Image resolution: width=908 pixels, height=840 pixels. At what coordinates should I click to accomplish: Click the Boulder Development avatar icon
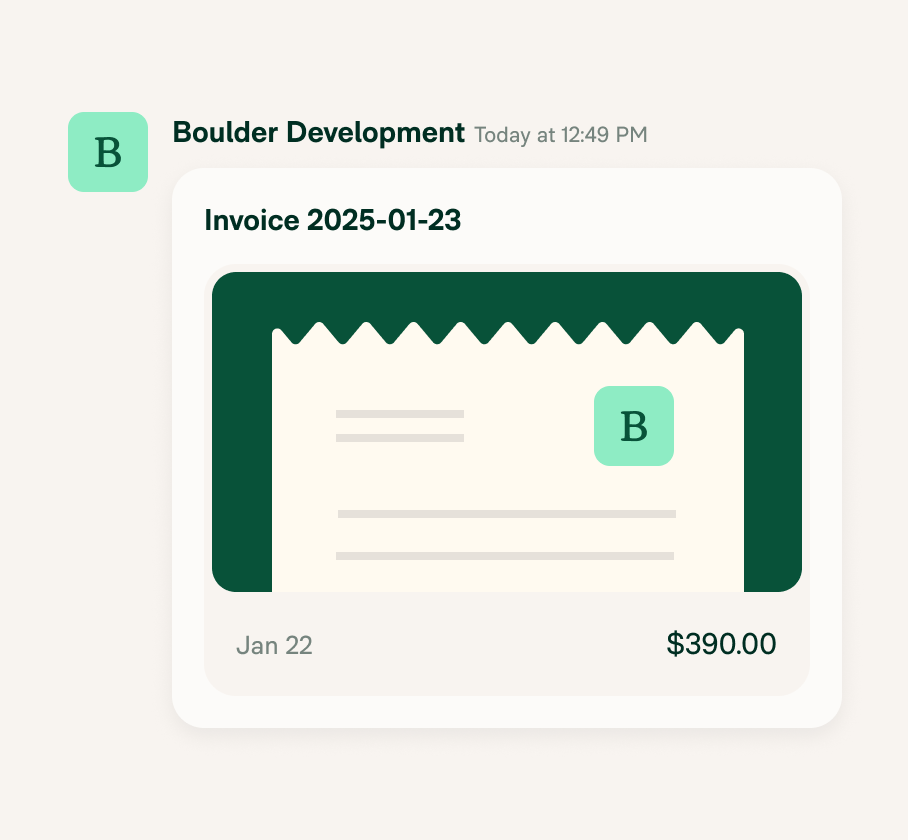[x=108, y=152]
